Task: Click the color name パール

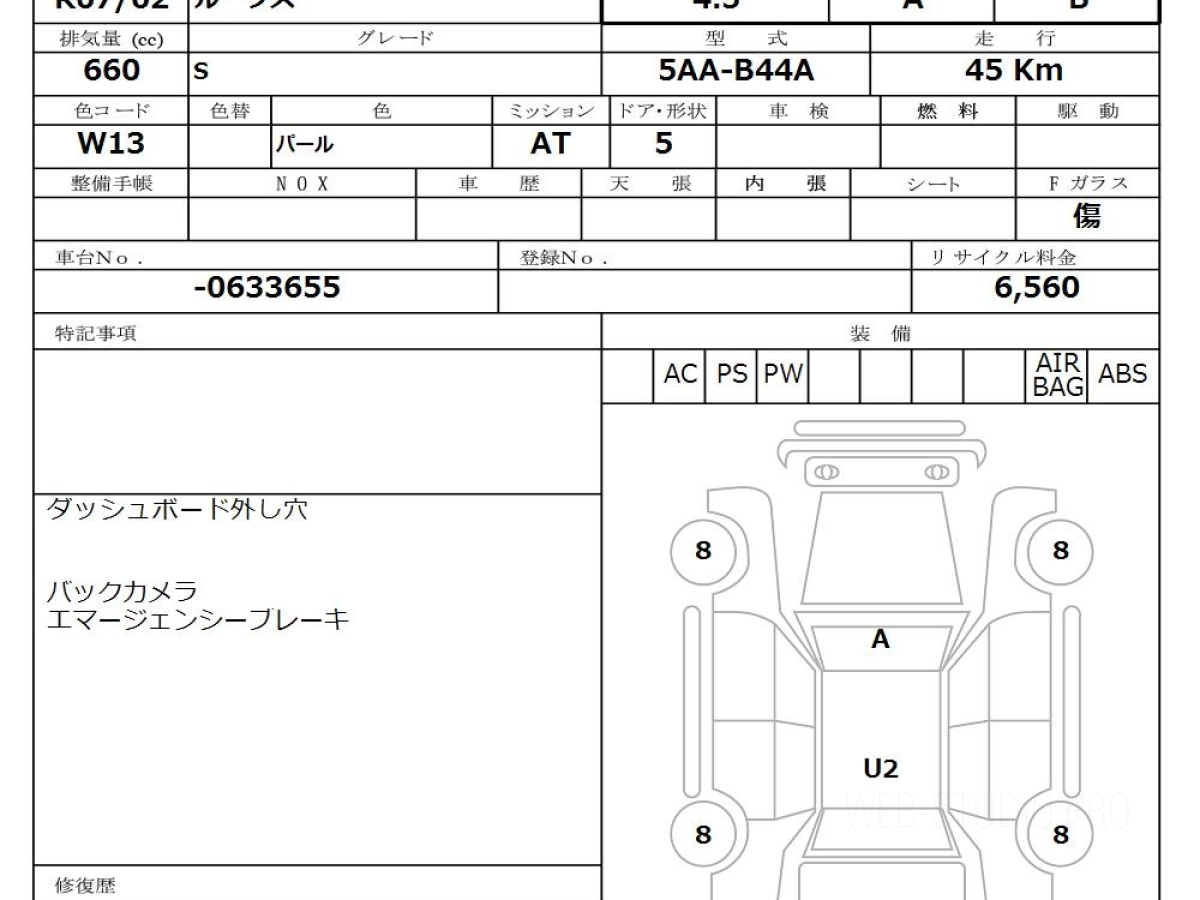Action: tap(304, 146)
